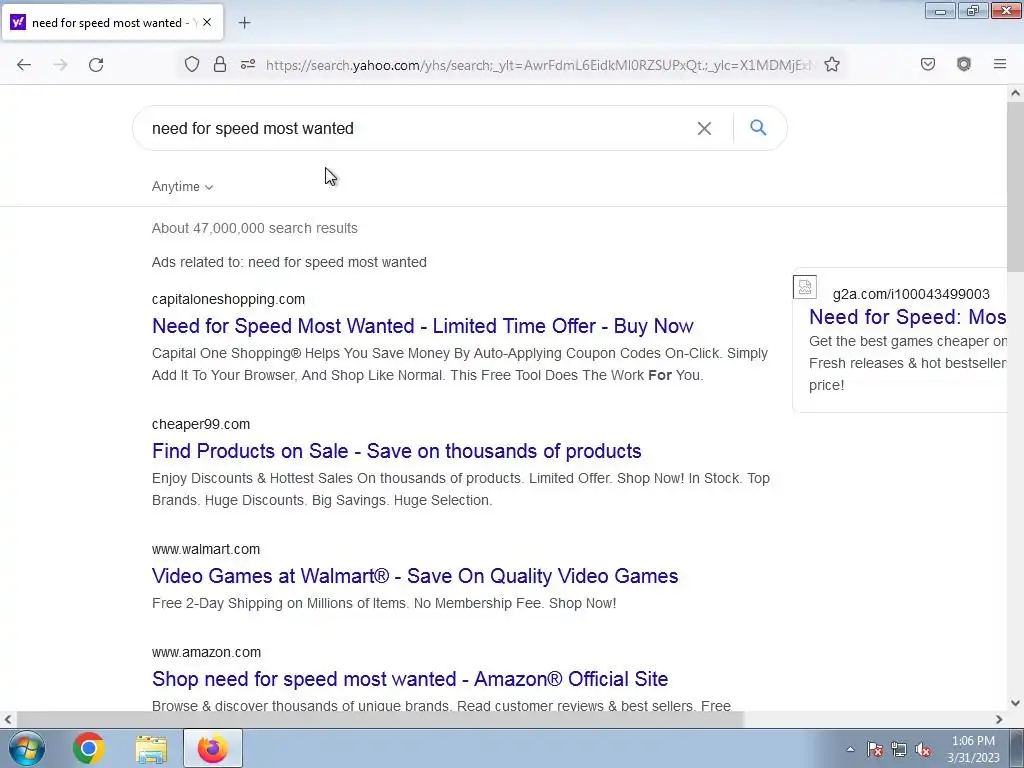
Task: Open a new browser tab
Action: click(x=244, y=23)
